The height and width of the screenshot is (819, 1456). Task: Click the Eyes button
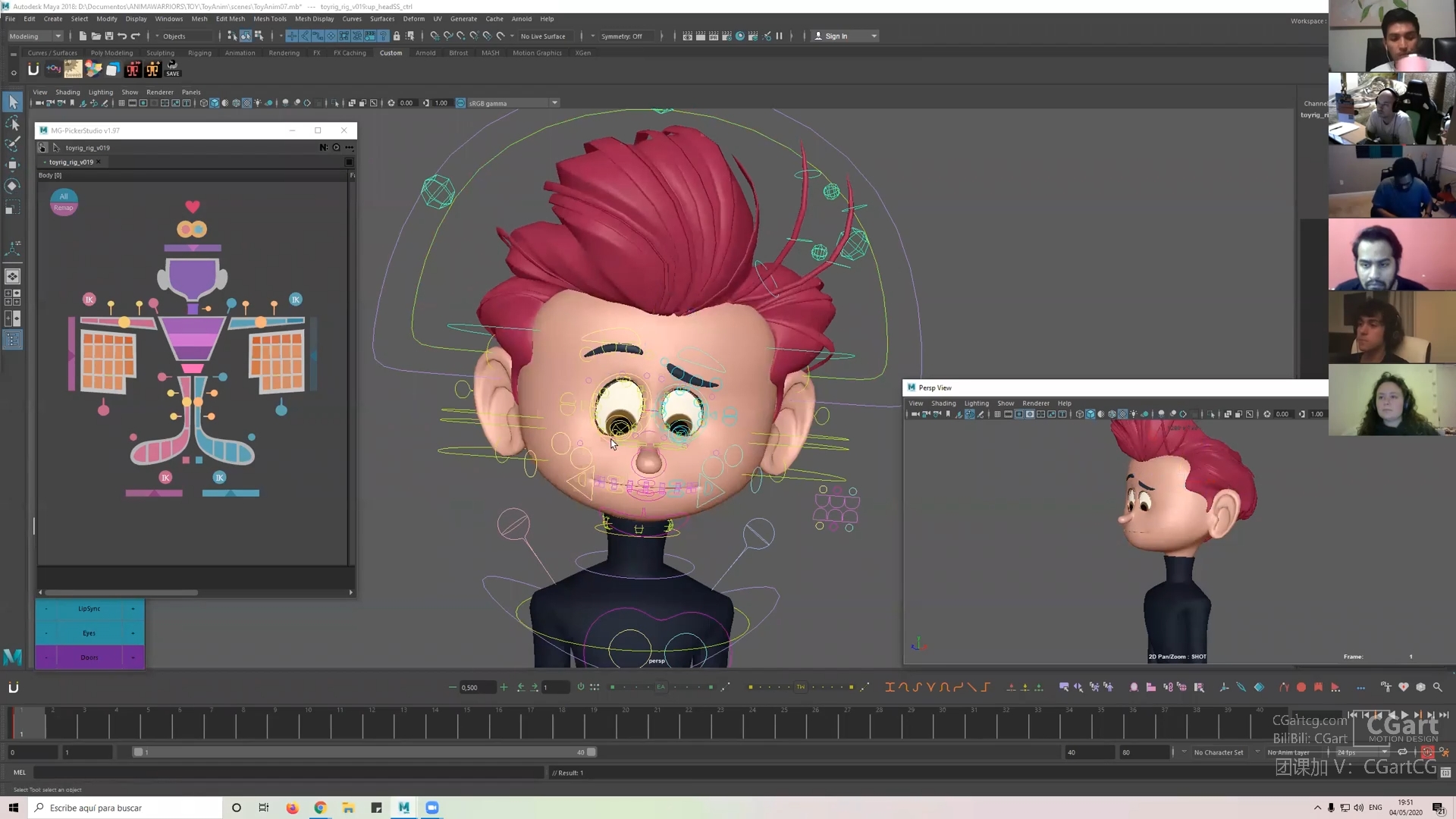(89, 632)
